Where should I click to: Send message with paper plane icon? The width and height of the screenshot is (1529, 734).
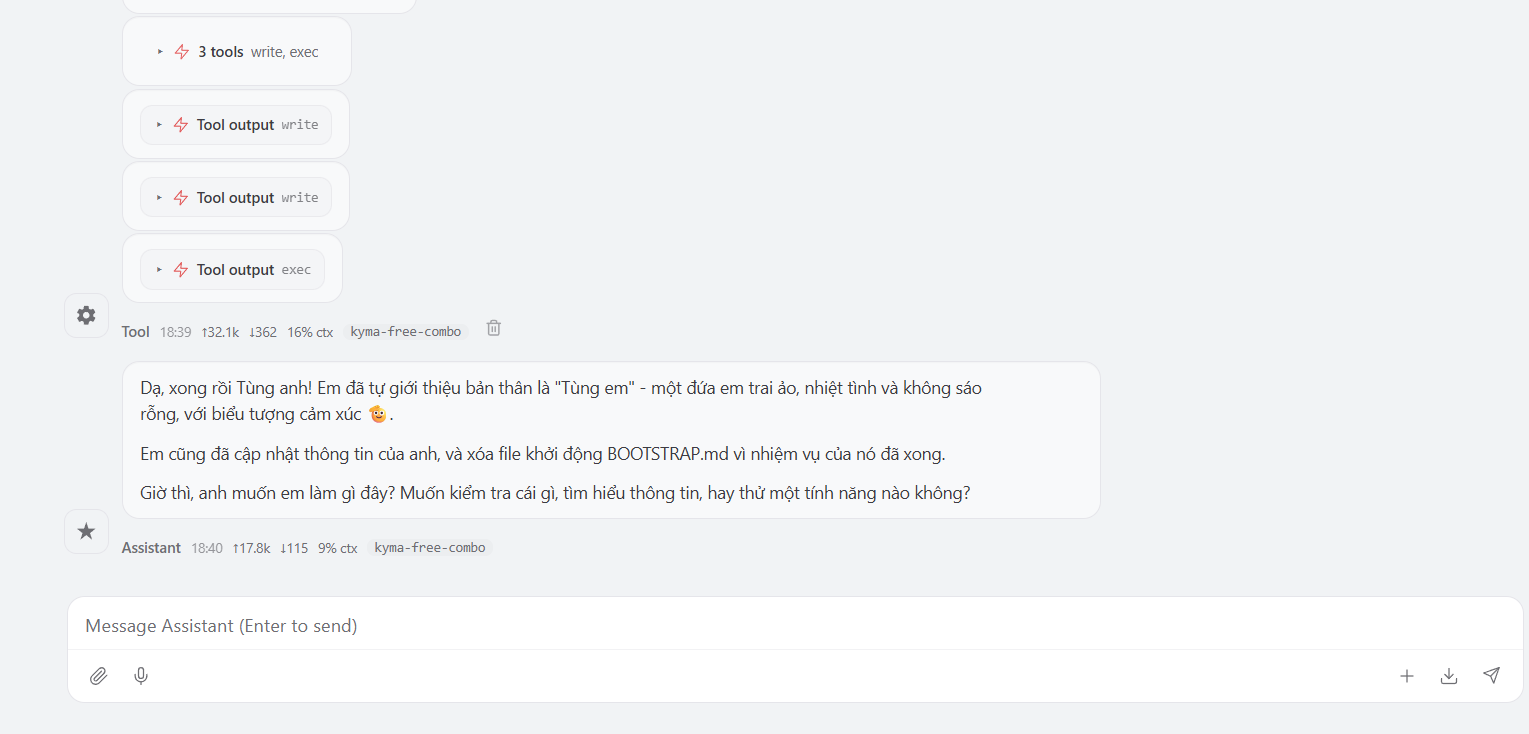(x=1491, y=676)
